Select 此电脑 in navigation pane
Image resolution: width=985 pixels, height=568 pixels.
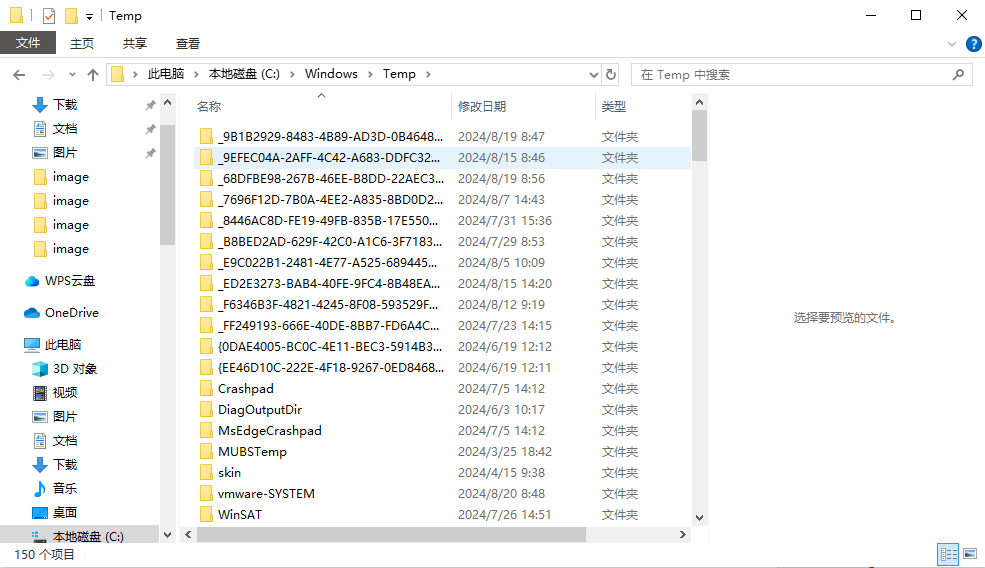(63, 344)
